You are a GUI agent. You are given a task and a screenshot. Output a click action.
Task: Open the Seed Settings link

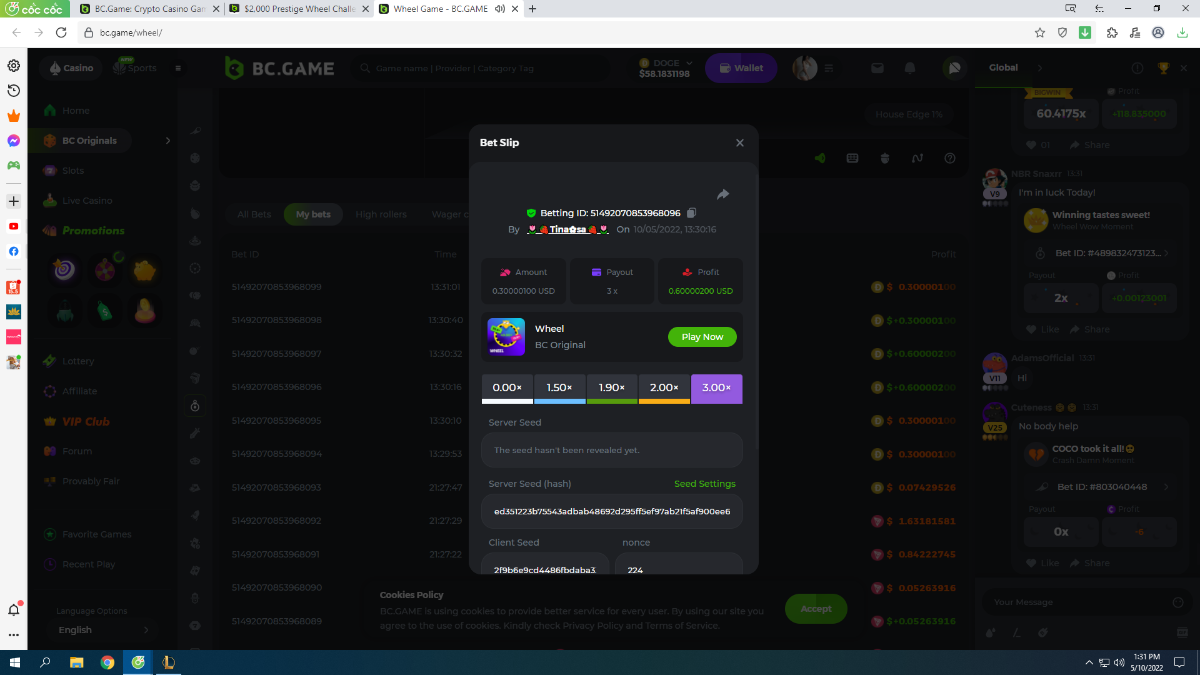[x=704, y=484]
